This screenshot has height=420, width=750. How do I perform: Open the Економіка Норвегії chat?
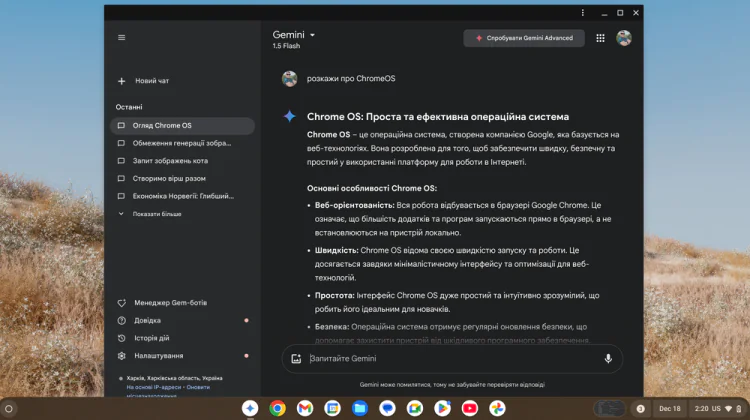point(182,196)
